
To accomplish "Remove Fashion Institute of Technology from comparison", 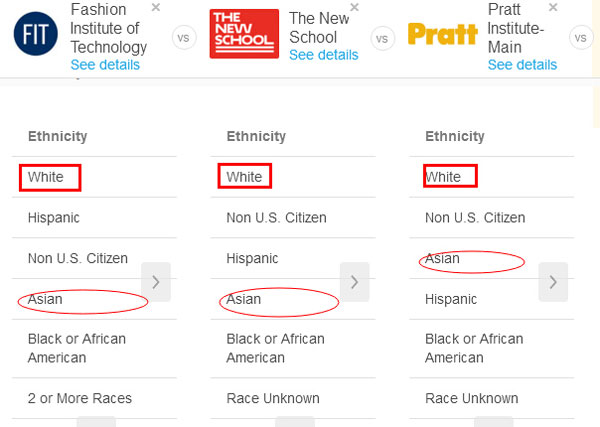I will [156, 7].
